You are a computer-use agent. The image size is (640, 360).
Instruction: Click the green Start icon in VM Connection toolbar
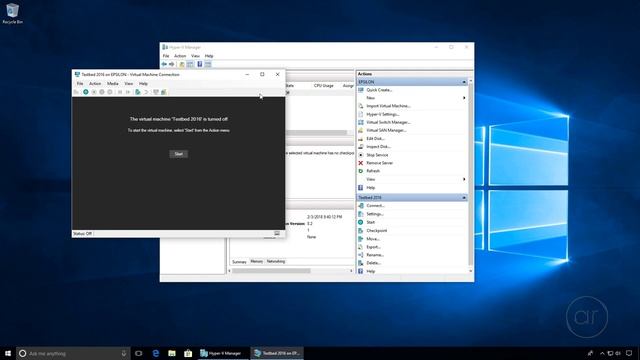pyautogui.click(x=86, y=92)
